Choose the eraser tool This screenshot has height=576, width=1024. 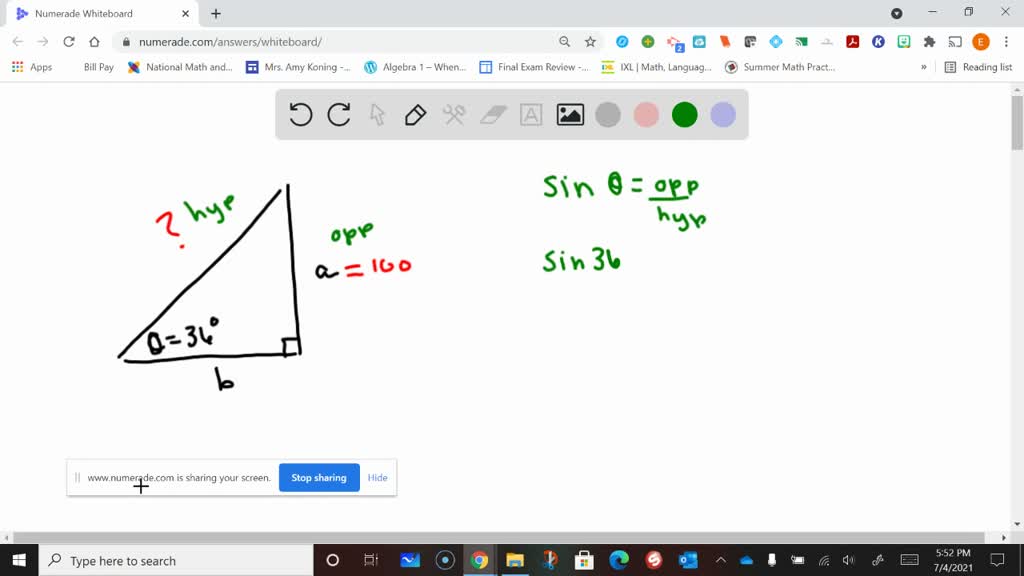tap(494, 115)
